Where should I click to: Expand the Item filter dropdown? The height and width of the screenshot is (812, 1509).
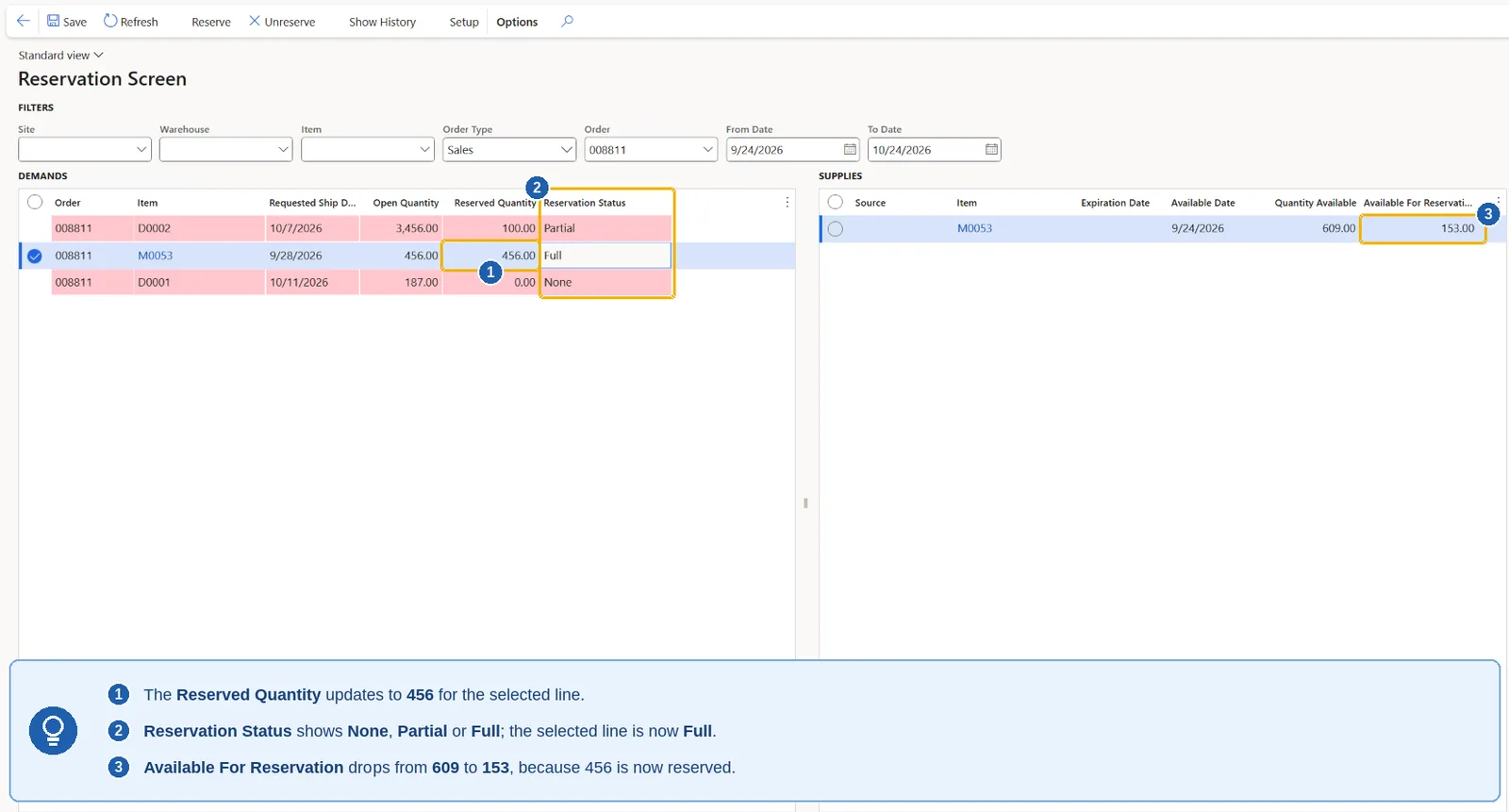click(424, 149)
